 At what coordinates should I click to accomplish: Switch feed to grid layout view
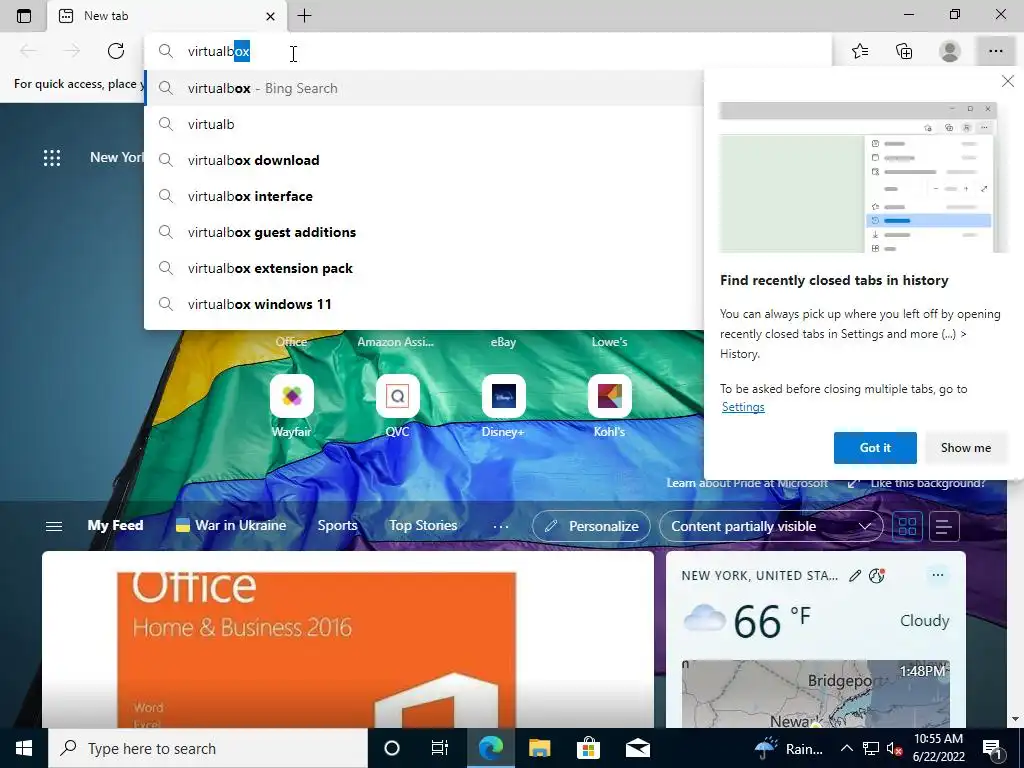pos(907,526)
